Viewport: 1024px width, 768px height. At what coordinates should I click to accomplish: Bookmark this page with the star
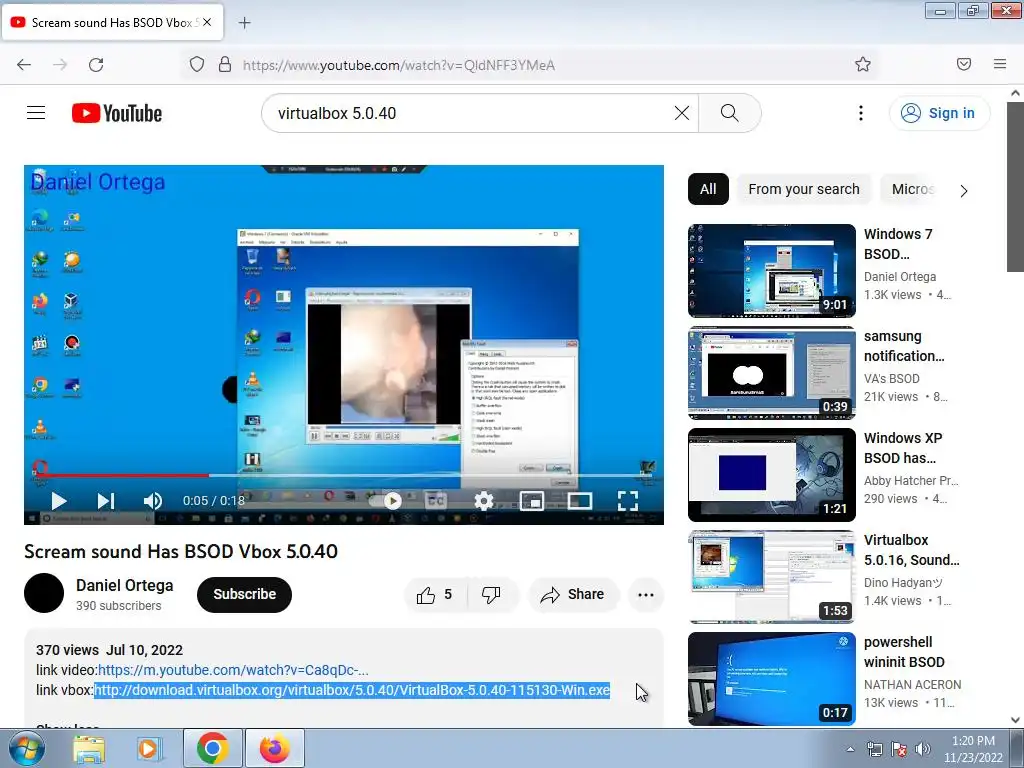863,64
